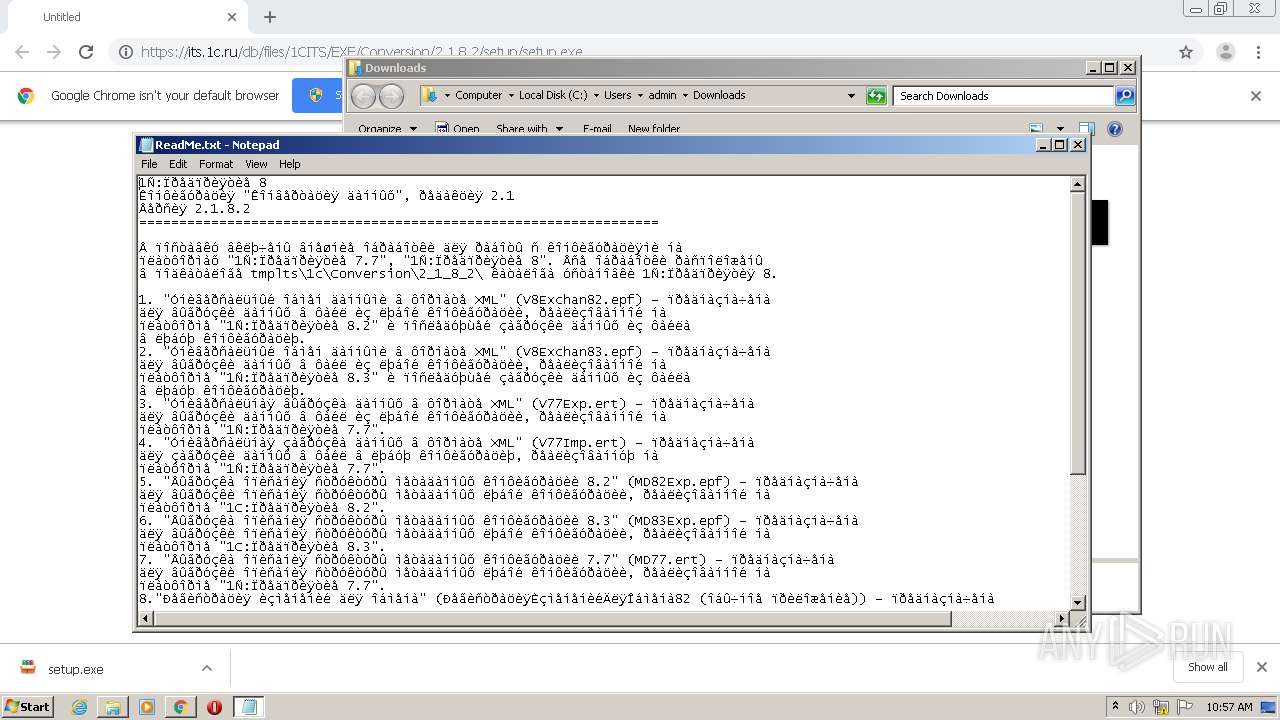Go back in Chrome
This screenshot has height=720, width=1280.
tap(22, 52)
